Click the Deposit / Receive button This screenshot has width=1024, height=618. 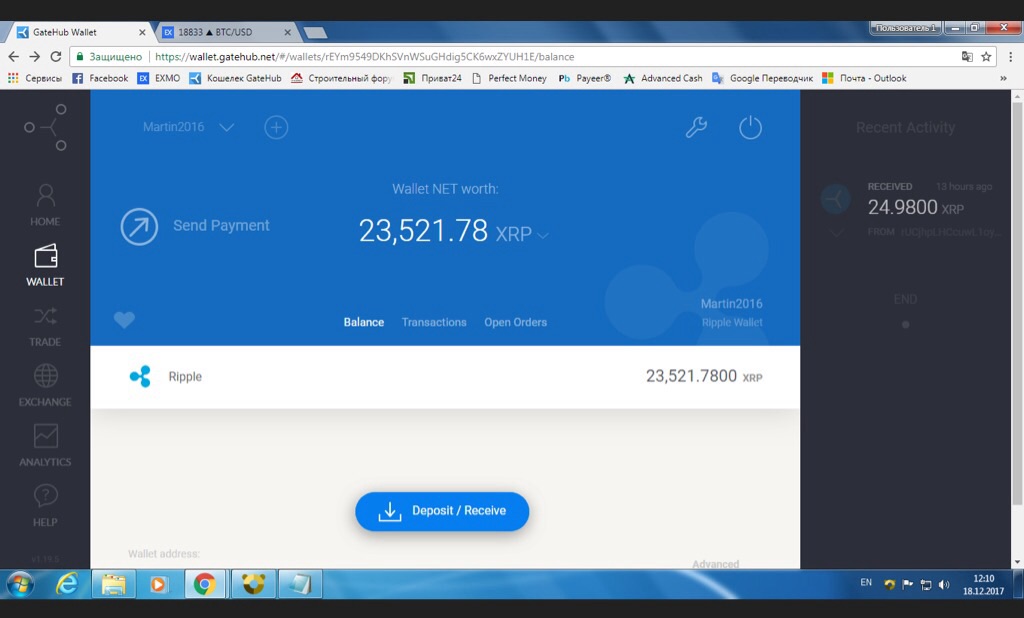(442, 511)
